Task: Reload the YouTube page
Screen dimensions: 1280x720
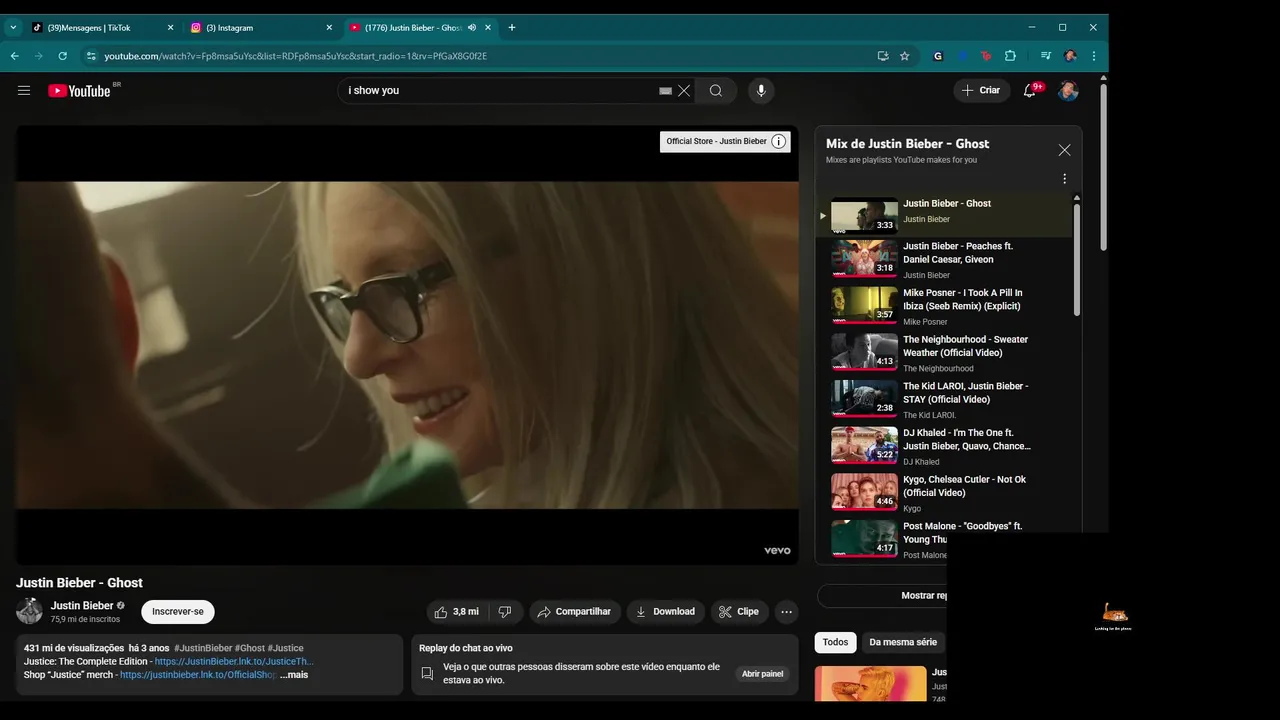Action: tap(63, 56)
